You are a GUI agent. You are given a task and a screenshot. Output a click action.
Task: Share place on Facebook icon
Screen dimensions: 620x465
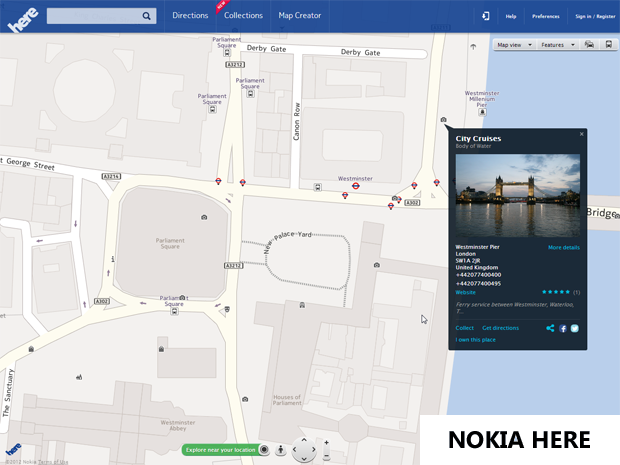[x=563, y=328]
